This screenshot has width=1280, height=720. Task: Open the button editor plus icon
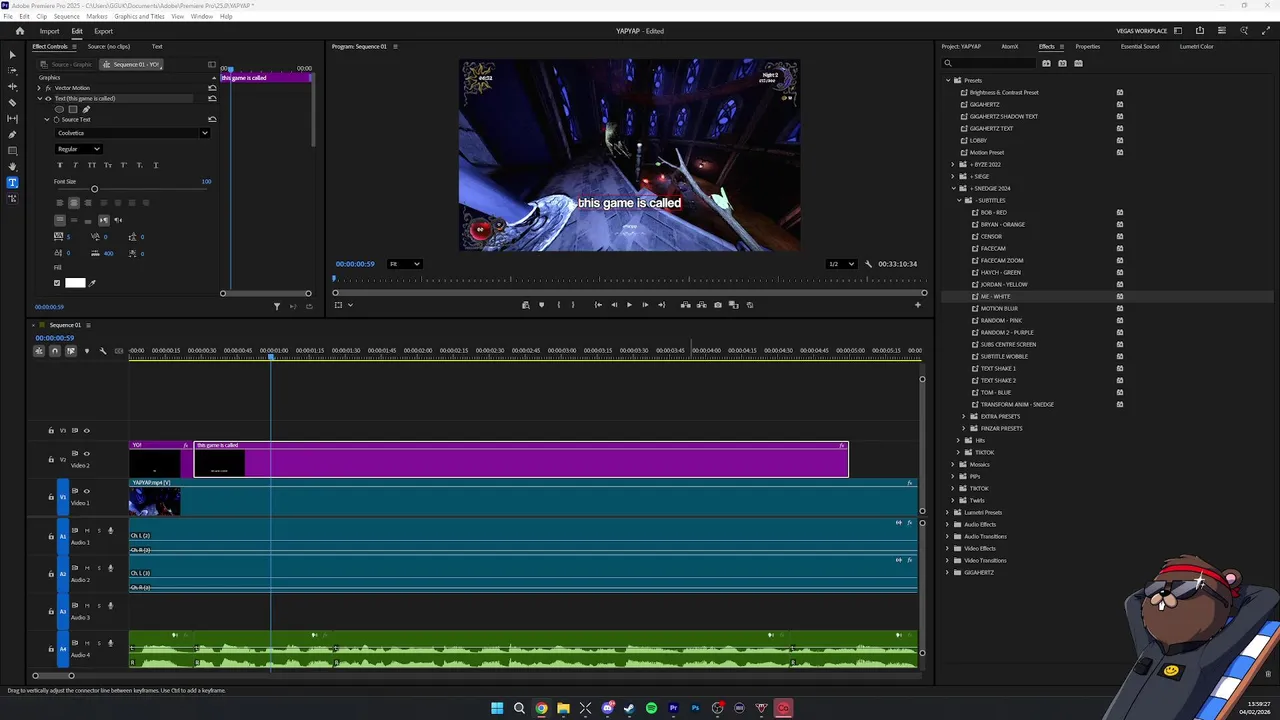(x=918, y=305)
